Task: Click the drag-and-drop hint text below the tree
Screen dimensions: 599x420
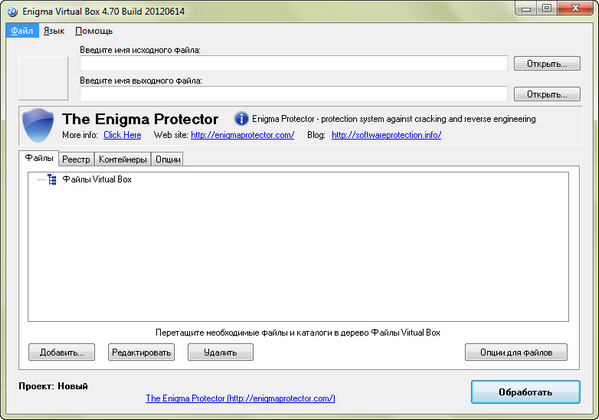Action: coord(298,332)
